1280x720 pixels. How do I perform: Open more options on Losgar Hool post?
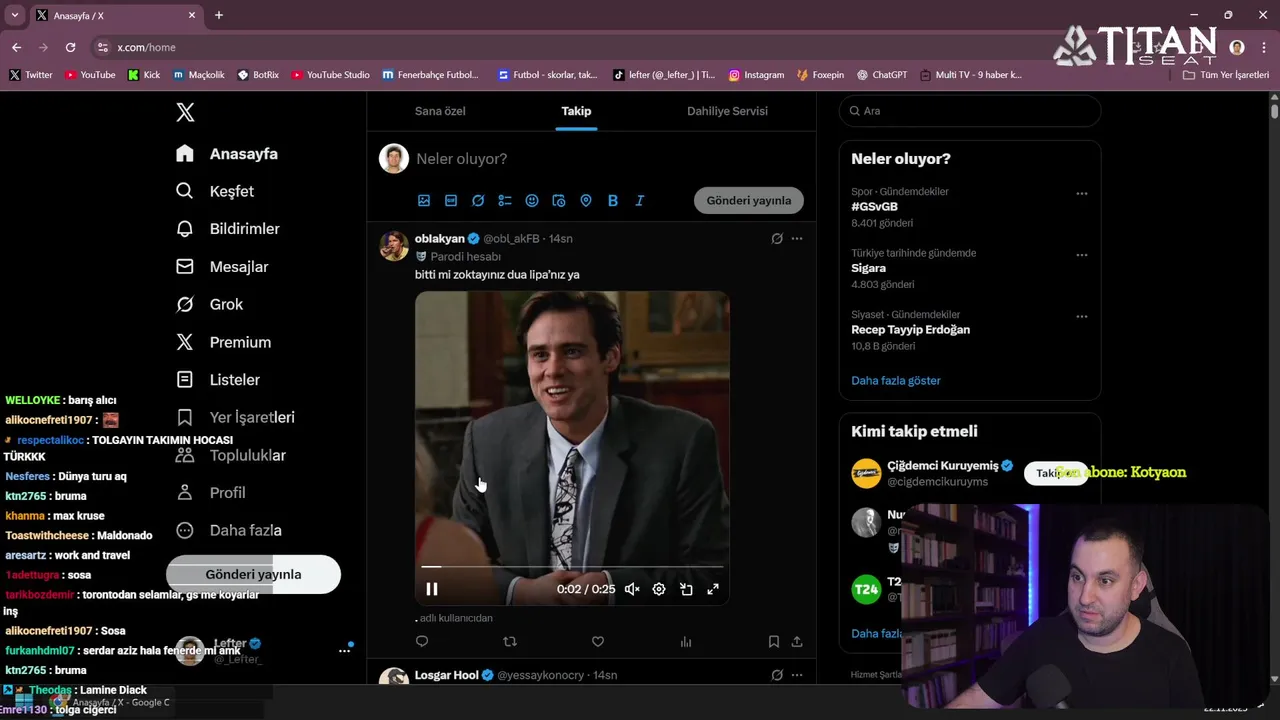pyautogui.click(x=797, y=675)
